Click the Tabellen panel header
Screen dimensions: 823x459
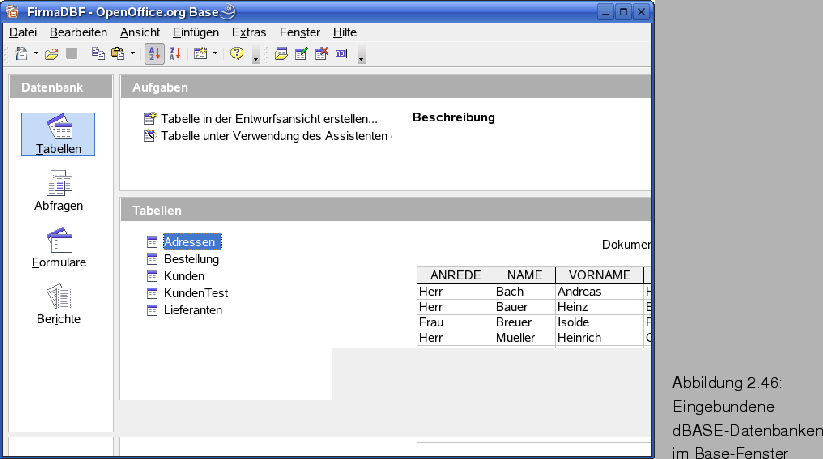tap(386, 210)
